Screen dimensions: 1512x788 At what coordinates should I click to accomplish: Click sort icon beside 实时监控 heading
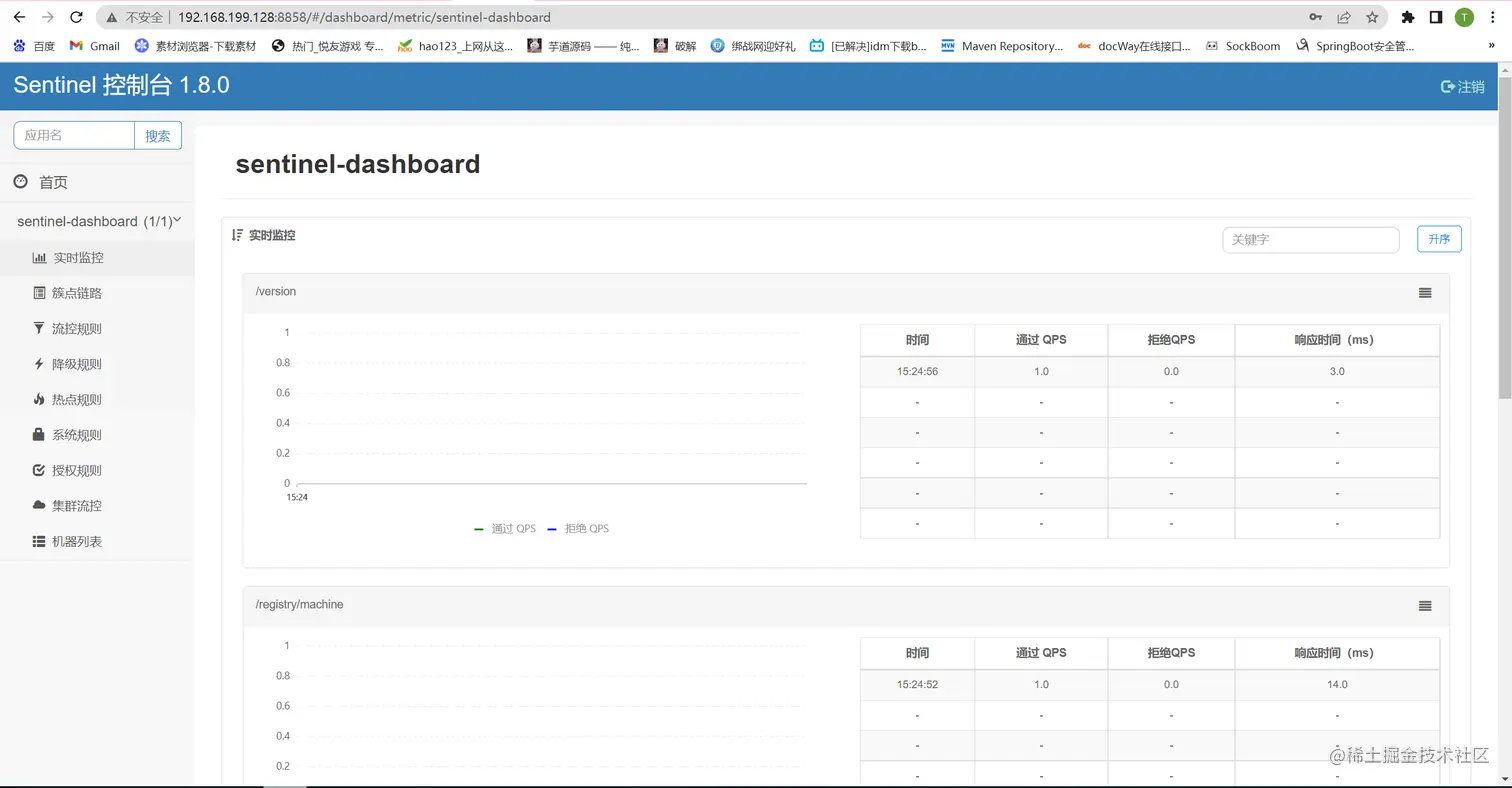(x=237, y=235)
